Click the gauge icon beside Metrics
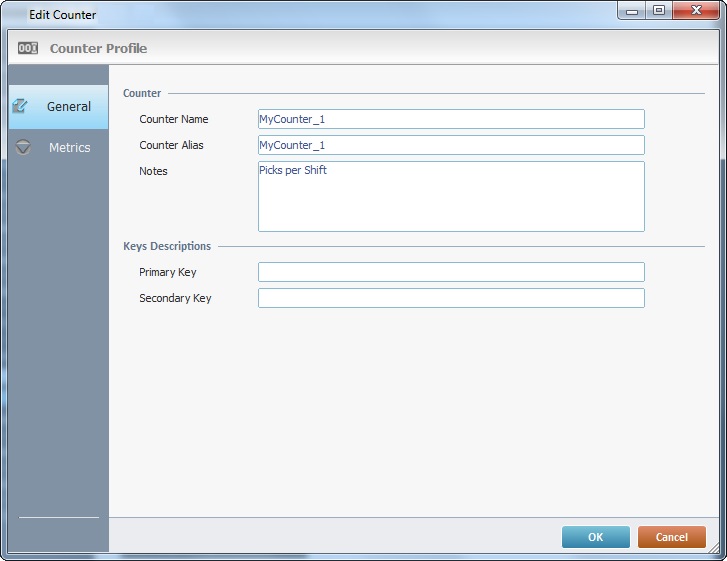 [x=23, y=147]
